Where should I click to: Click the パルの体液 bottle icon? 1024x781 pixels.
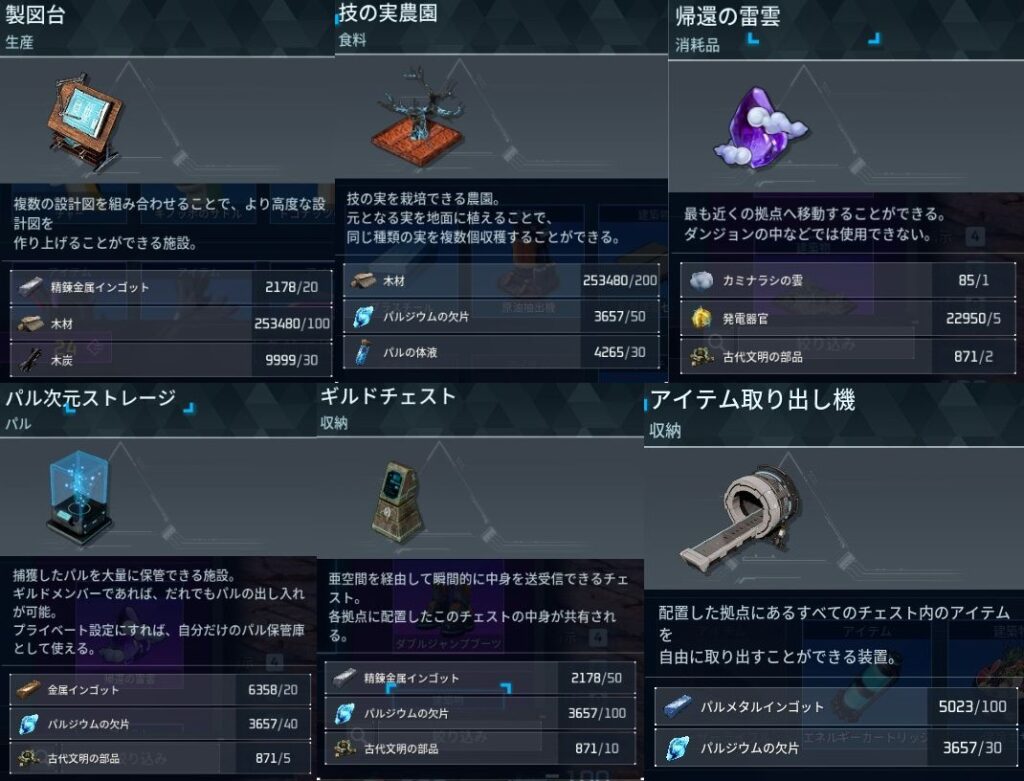pyautogui.click(x=362, y=352)
